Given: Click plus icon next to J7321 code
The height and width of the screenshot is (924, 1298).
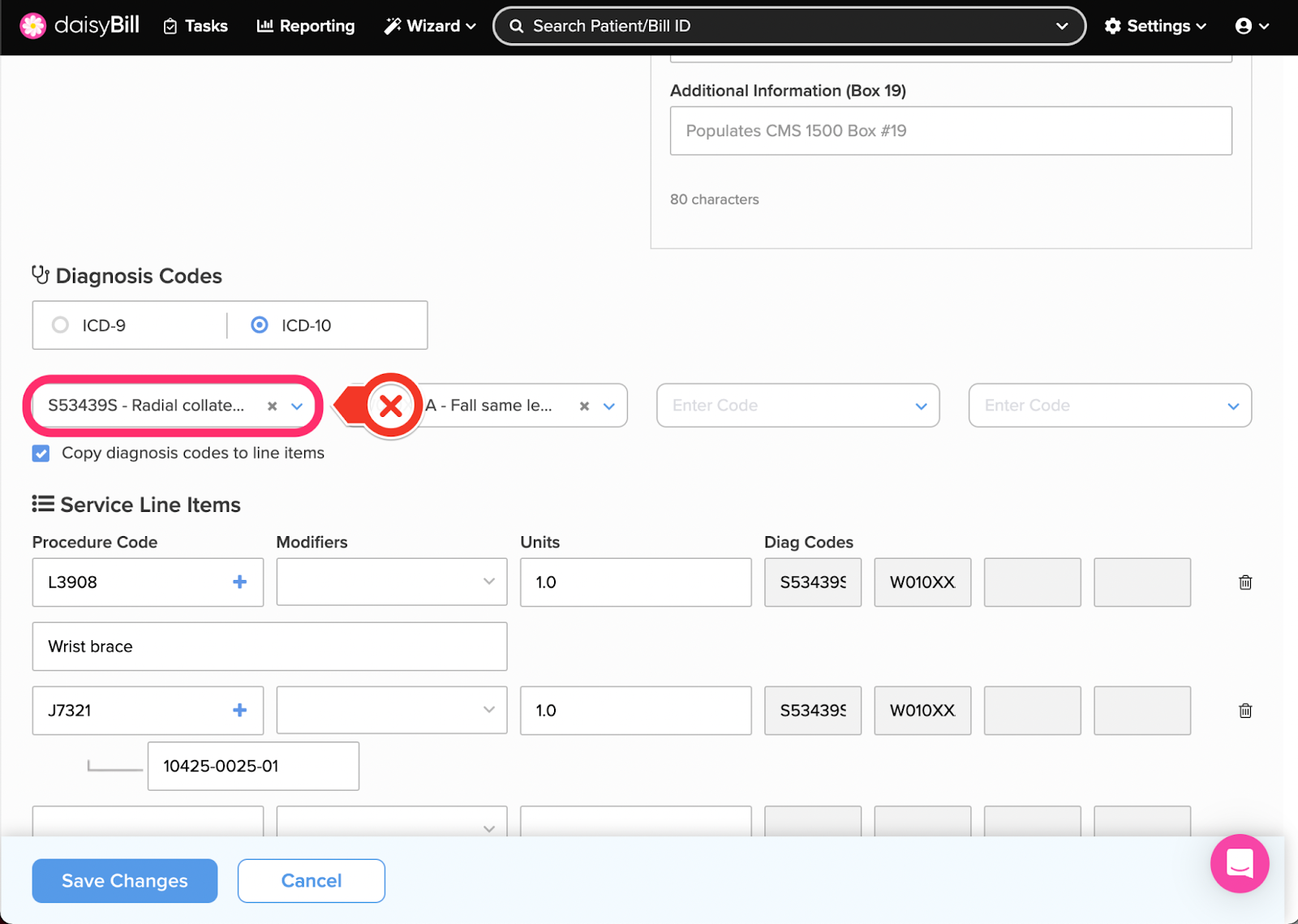Looking at the screenshot, I should coord(239,710).
